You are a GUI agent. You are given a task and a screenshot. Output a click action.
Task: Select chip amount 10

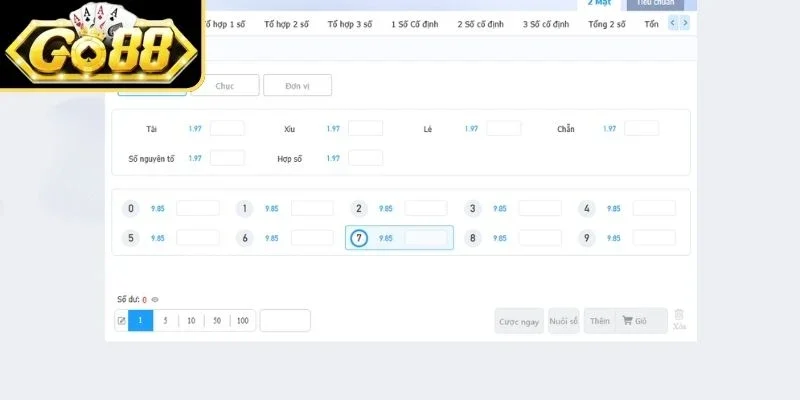coord(191,321)
